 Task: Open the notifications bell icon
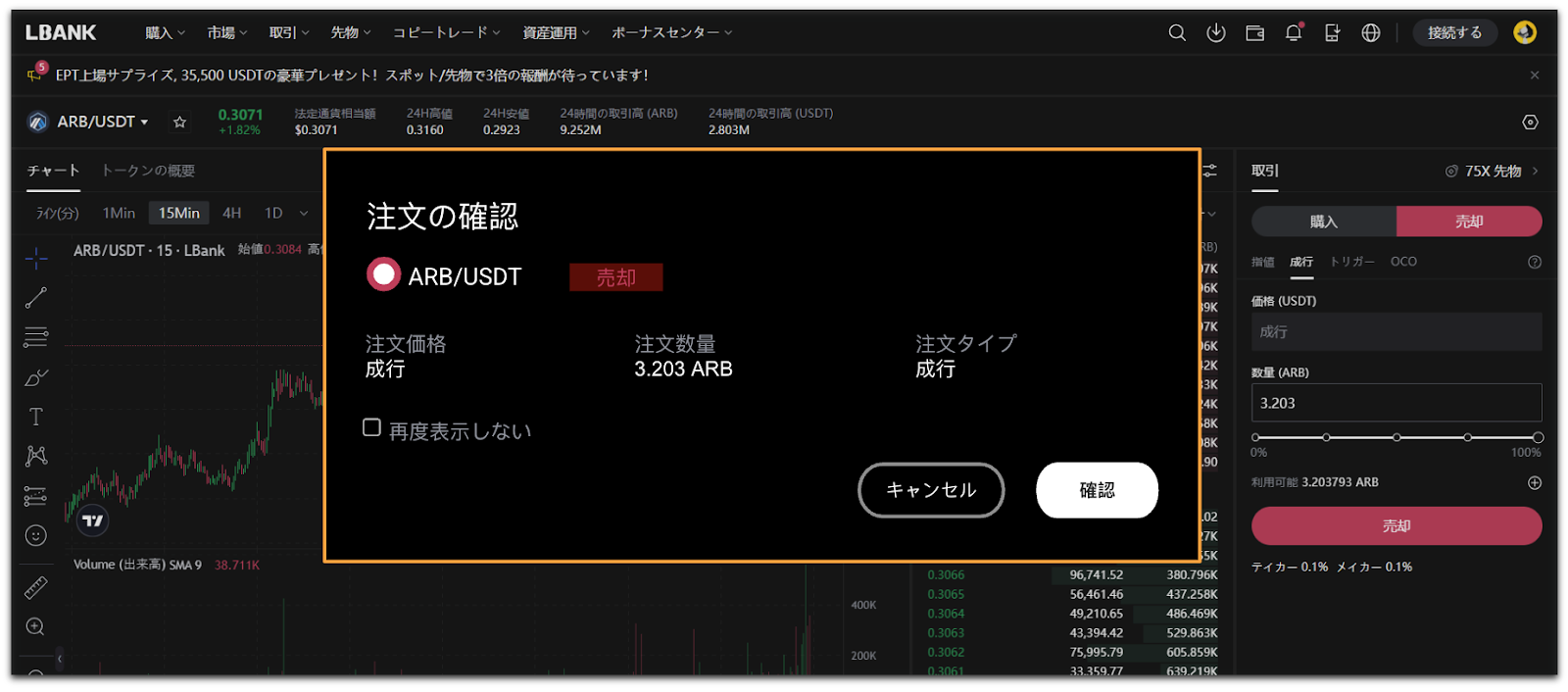click(x=1294, y=33)
